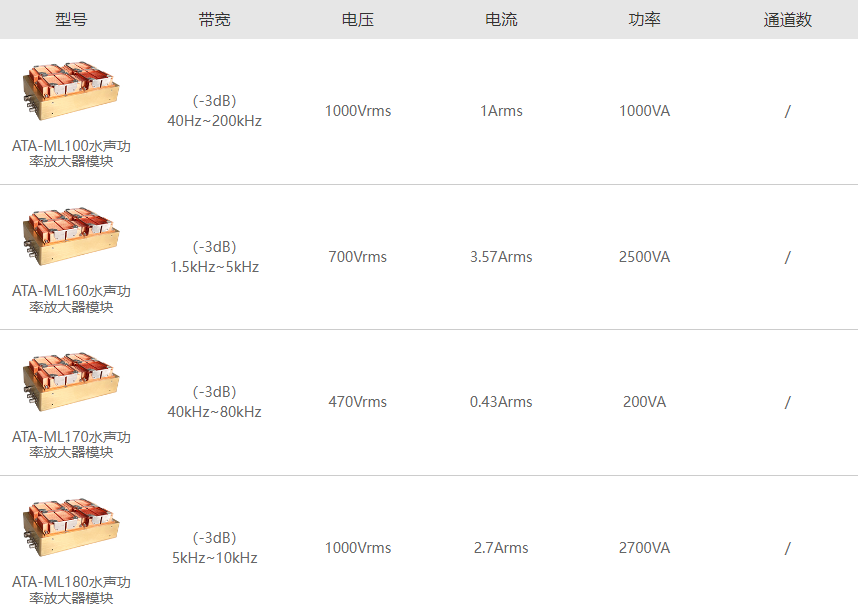Click the 通道数 column header
The image size is (858, 616).
coord(787,20)
